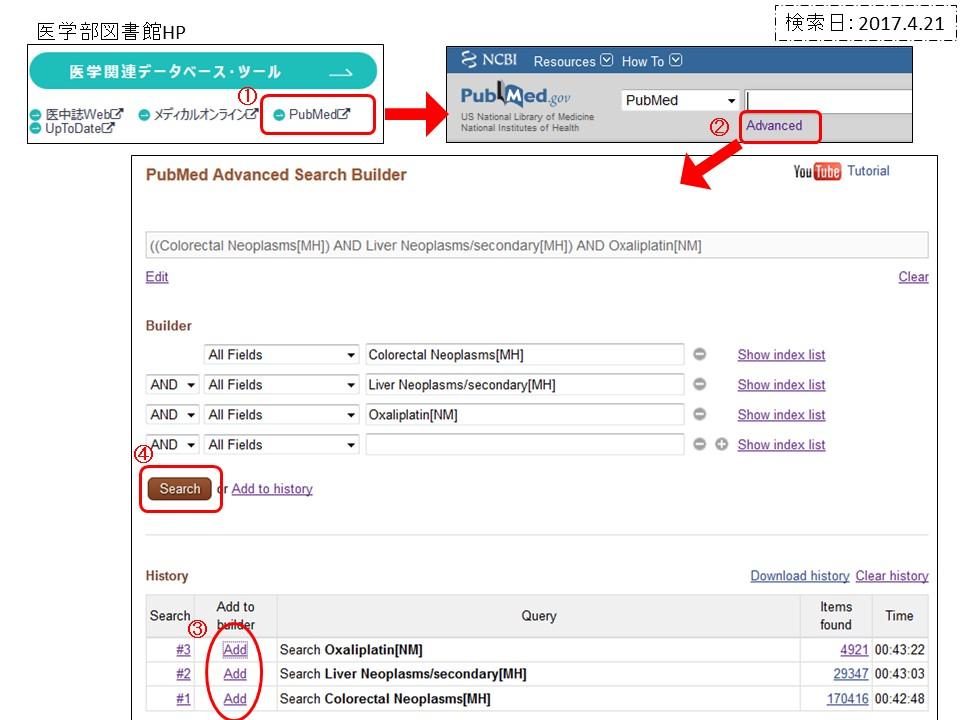This screenshot has height=720, width=960.
Task: Click Clear history link
Action: (x=892, y=576)
